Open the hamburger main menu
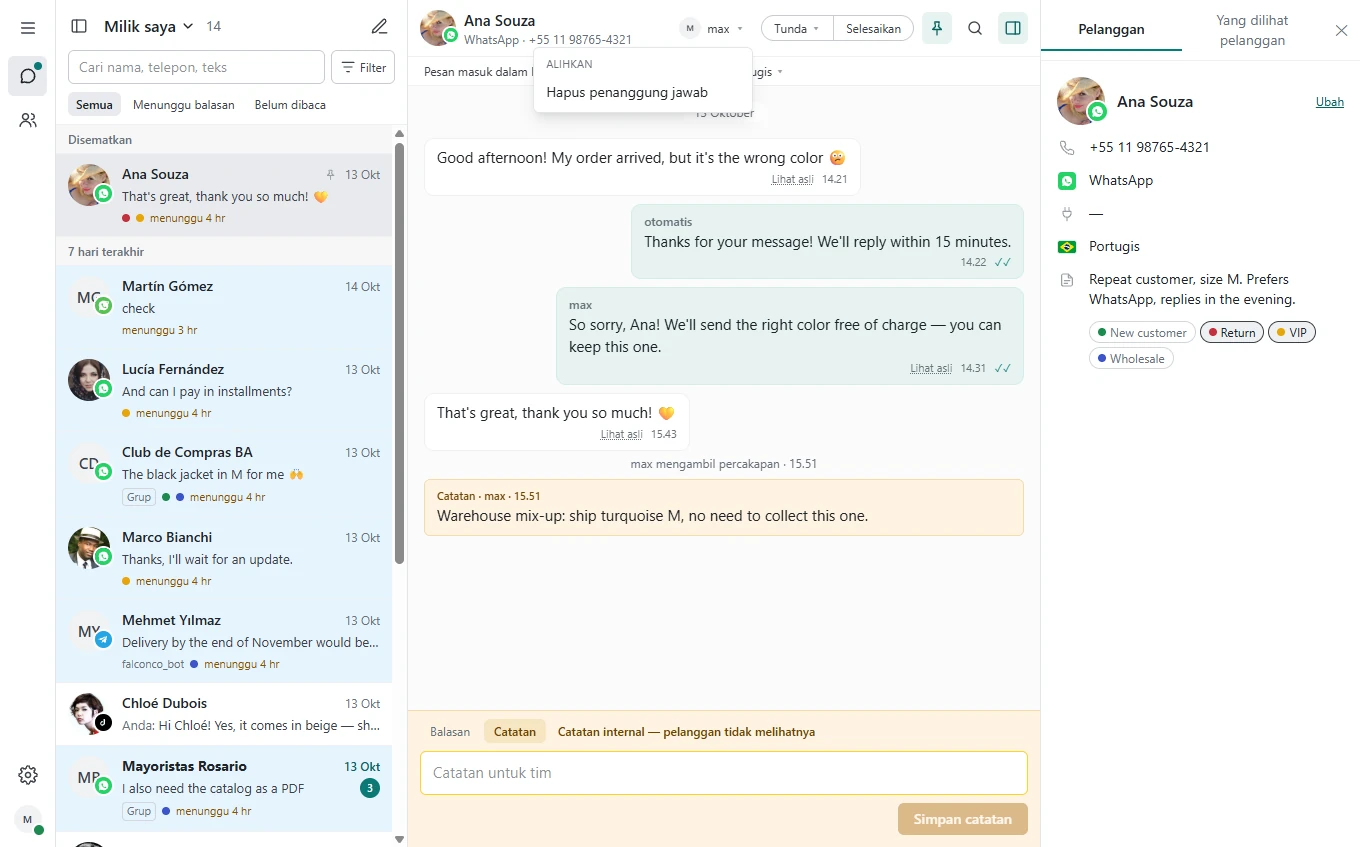 (x=28, y=28)
